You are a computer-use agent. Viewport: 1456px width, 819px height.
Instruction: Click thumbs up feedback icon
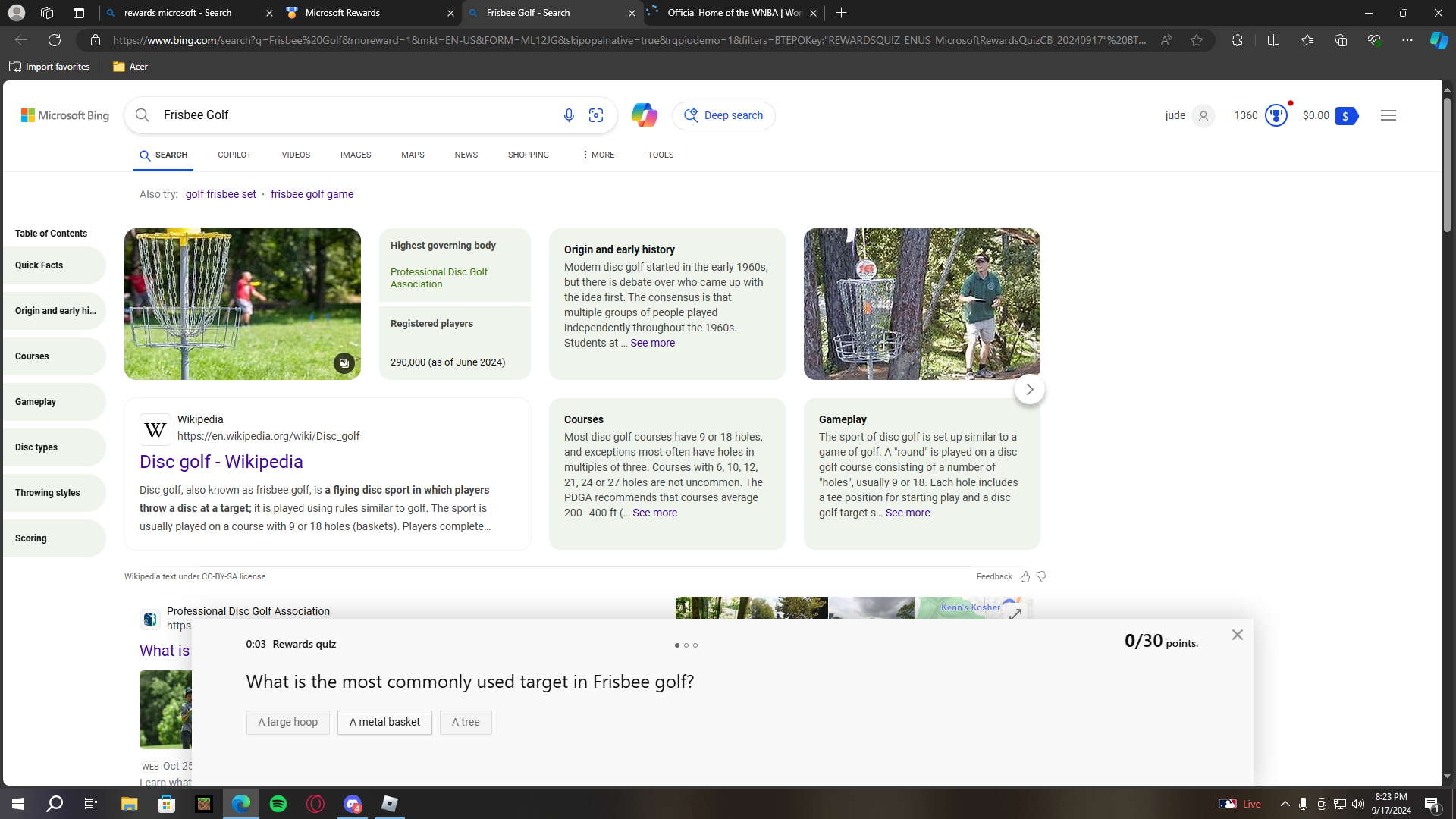pos(1025,577)
